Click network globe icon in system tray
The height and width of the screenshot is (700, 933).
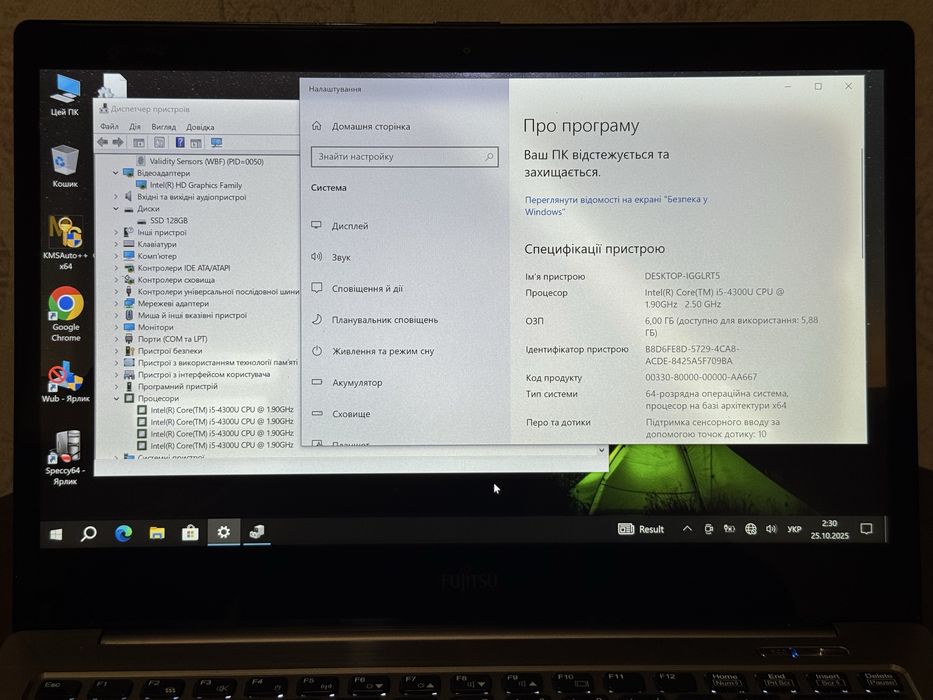(x=751, y=529)
